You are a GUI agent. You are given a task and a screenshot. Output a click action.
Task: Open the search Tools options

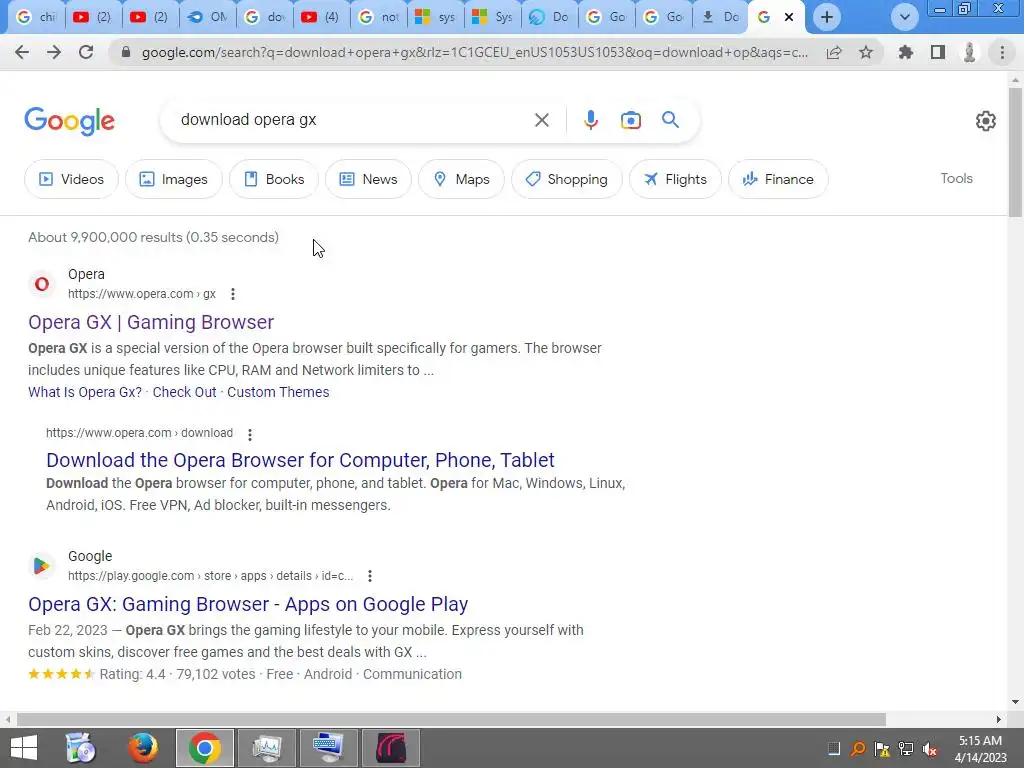click(956, 178)
